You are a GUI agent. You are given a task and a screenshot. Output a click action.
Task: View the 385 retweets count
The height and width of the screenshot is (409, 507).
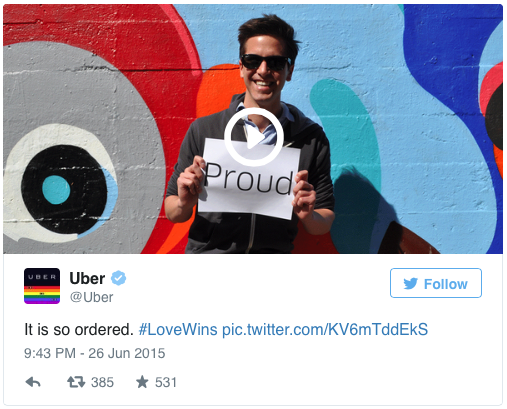(x=102, y=382)
